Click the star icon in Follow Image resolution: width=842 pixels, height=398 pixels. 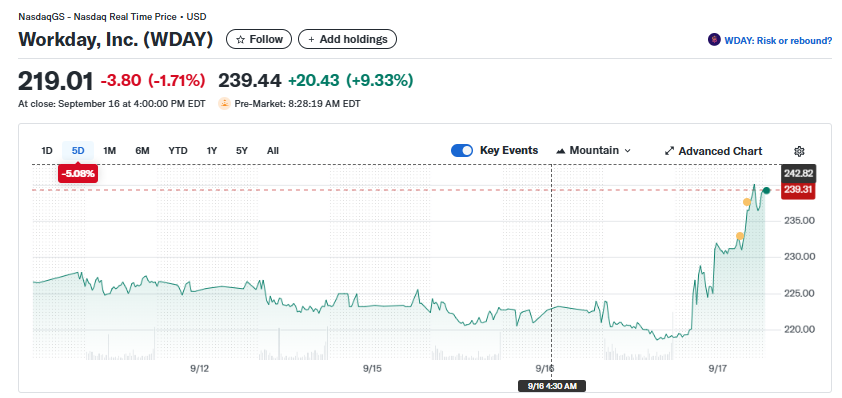pyautogui.click(x=241, y=39)
